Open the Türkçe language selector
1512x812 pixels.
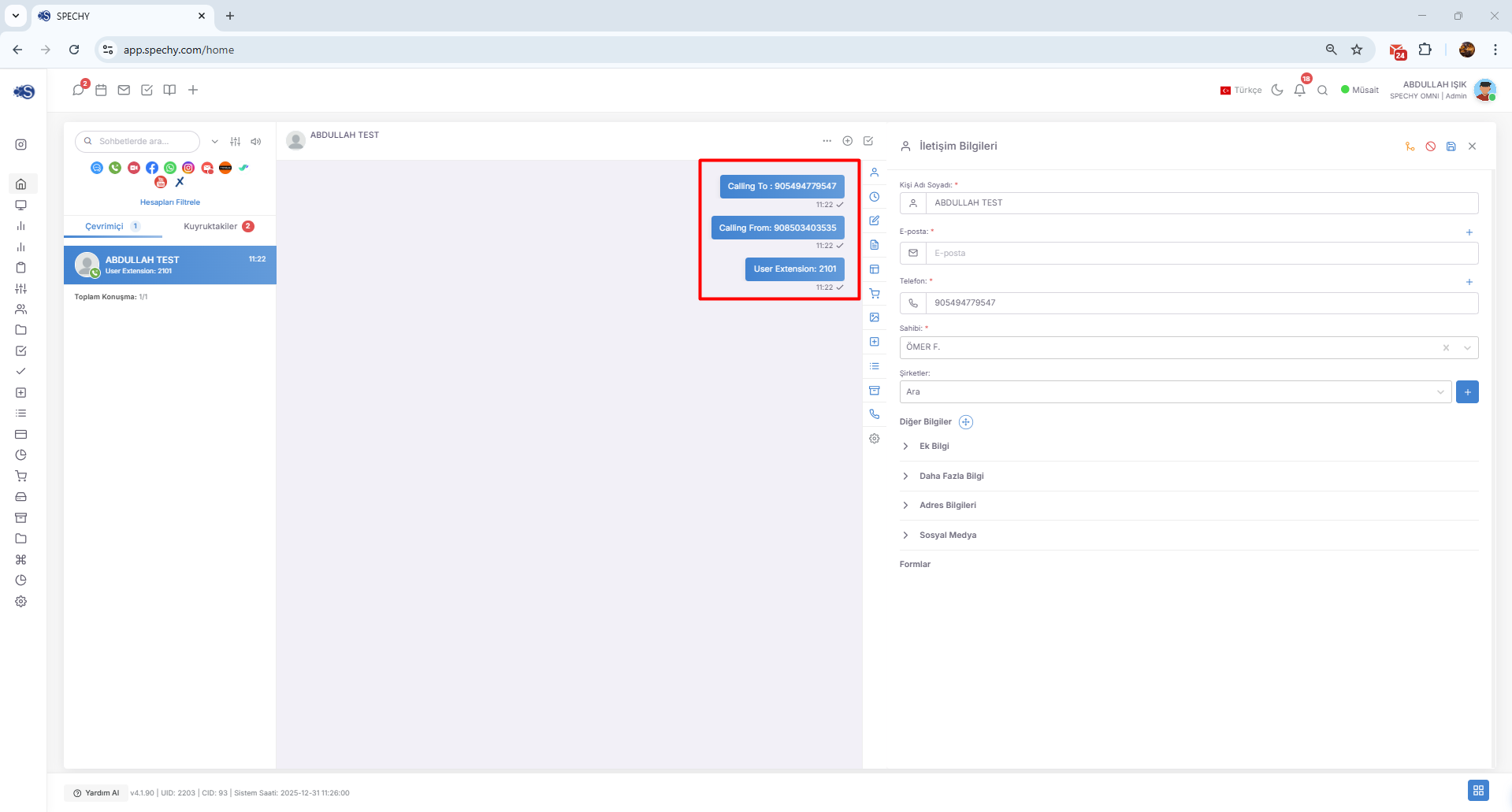coord(1241,90)
